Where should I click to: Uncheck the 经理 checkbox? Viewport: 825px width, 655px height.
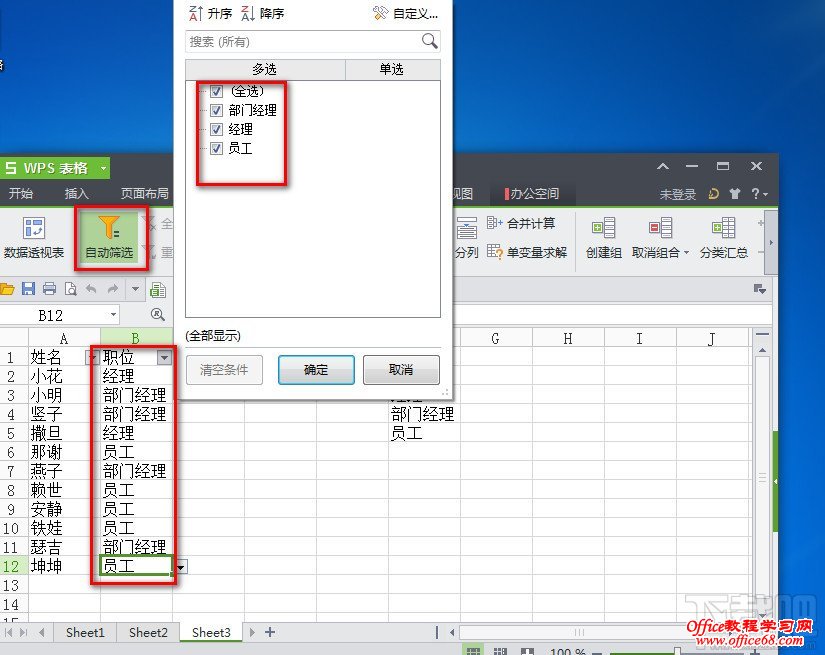(x=216, y=129)
